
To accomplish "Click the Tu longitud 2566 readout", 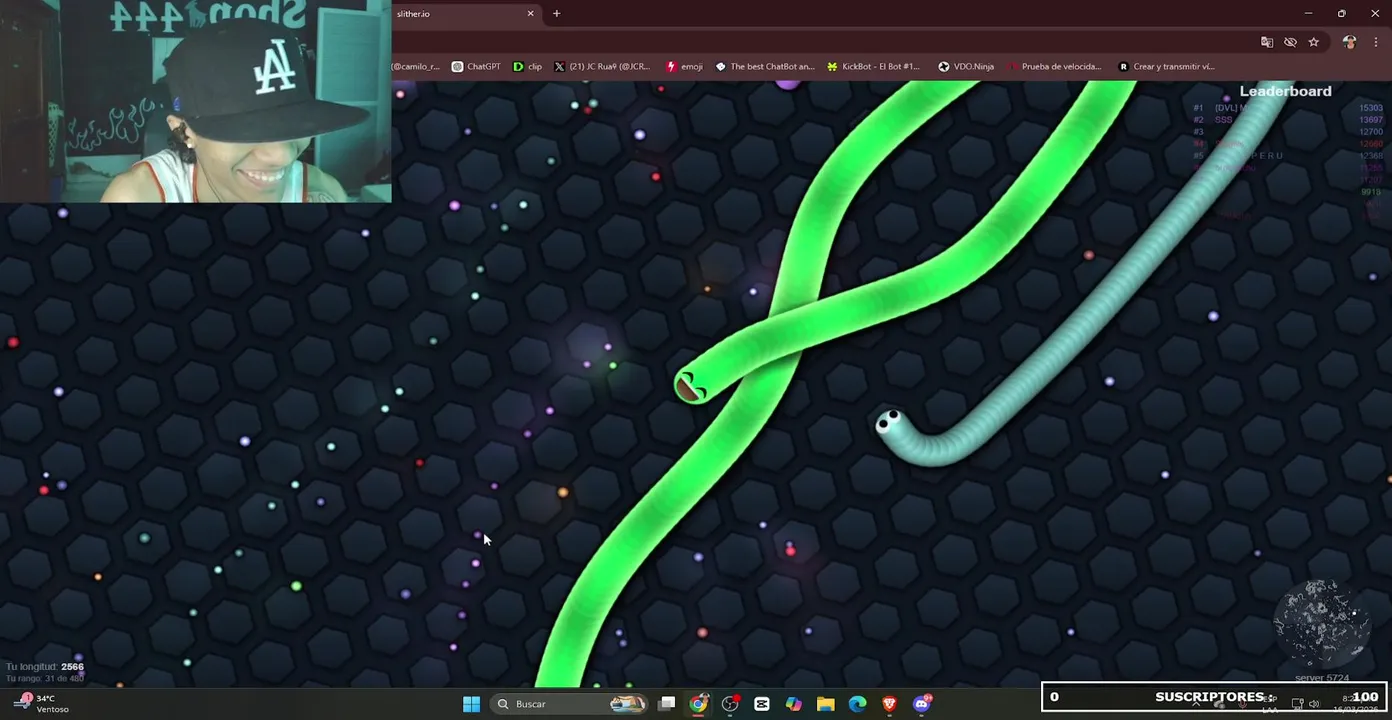I will coord(45,667).
